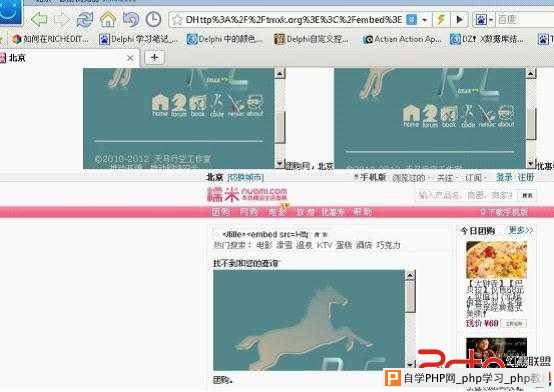Click forum icon in left embedded frame
The image size is (554, 392).
178,105
